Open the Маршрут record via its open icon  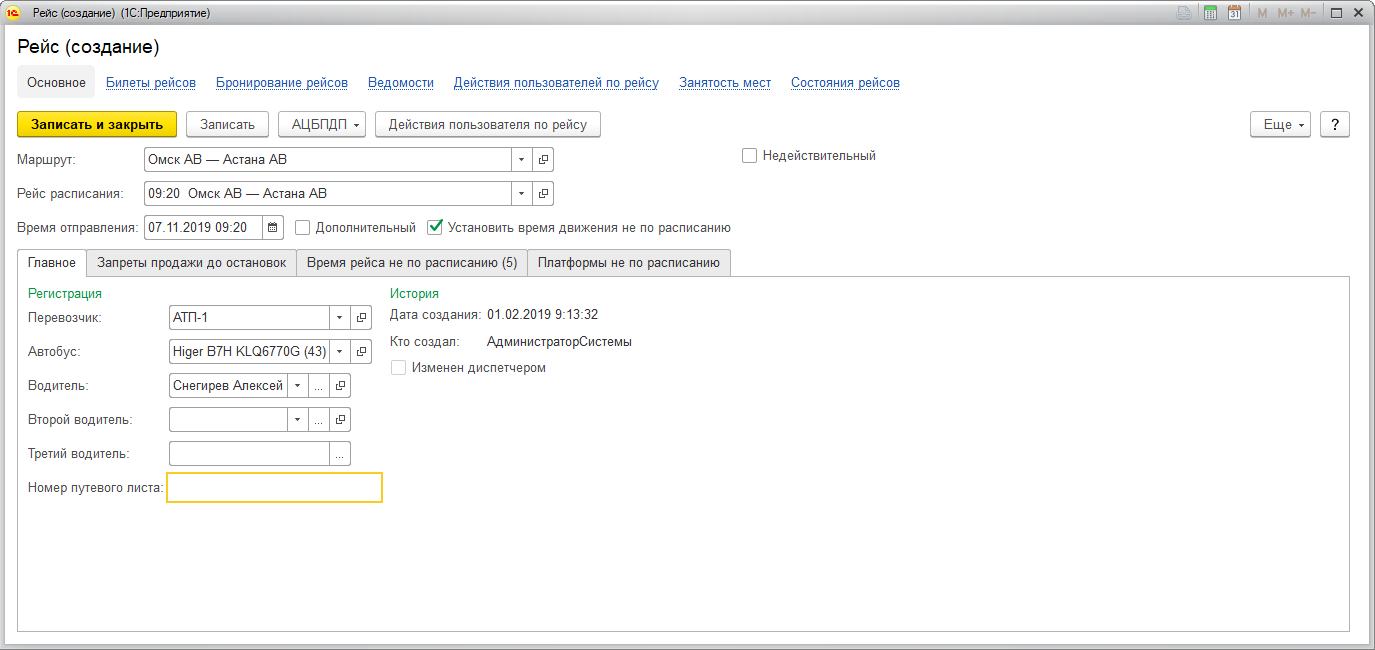click(x=543, y=159)
